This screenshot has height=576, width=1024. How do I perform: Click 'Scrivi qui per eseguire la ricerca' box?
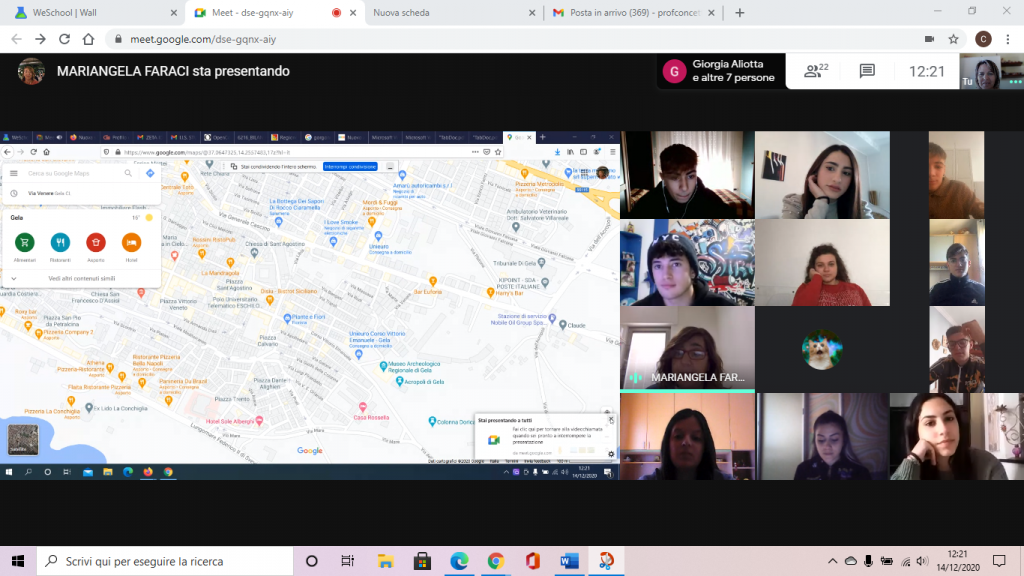tap(165, 561)
